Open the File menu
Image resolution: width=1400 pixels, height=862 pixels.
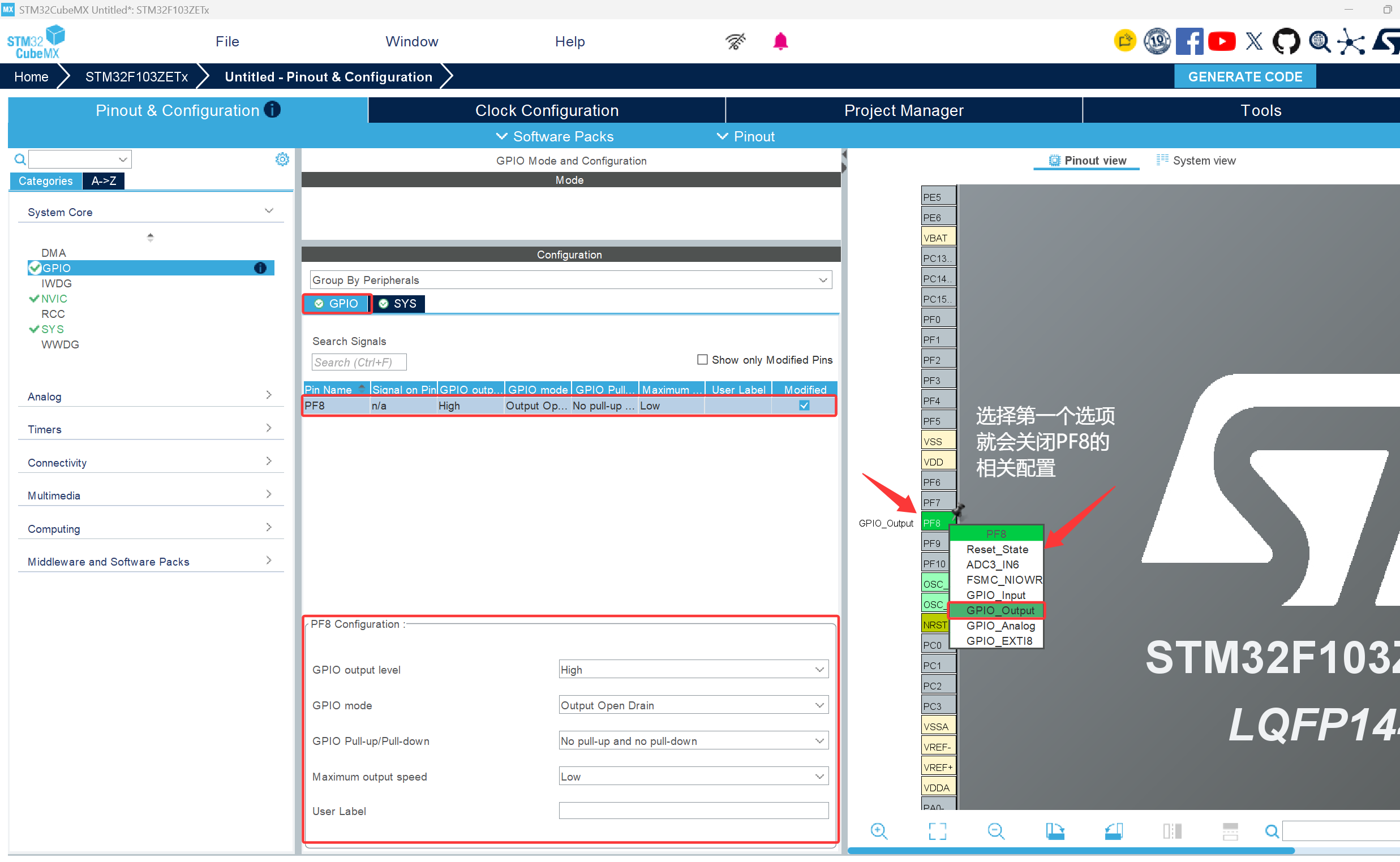227,41
